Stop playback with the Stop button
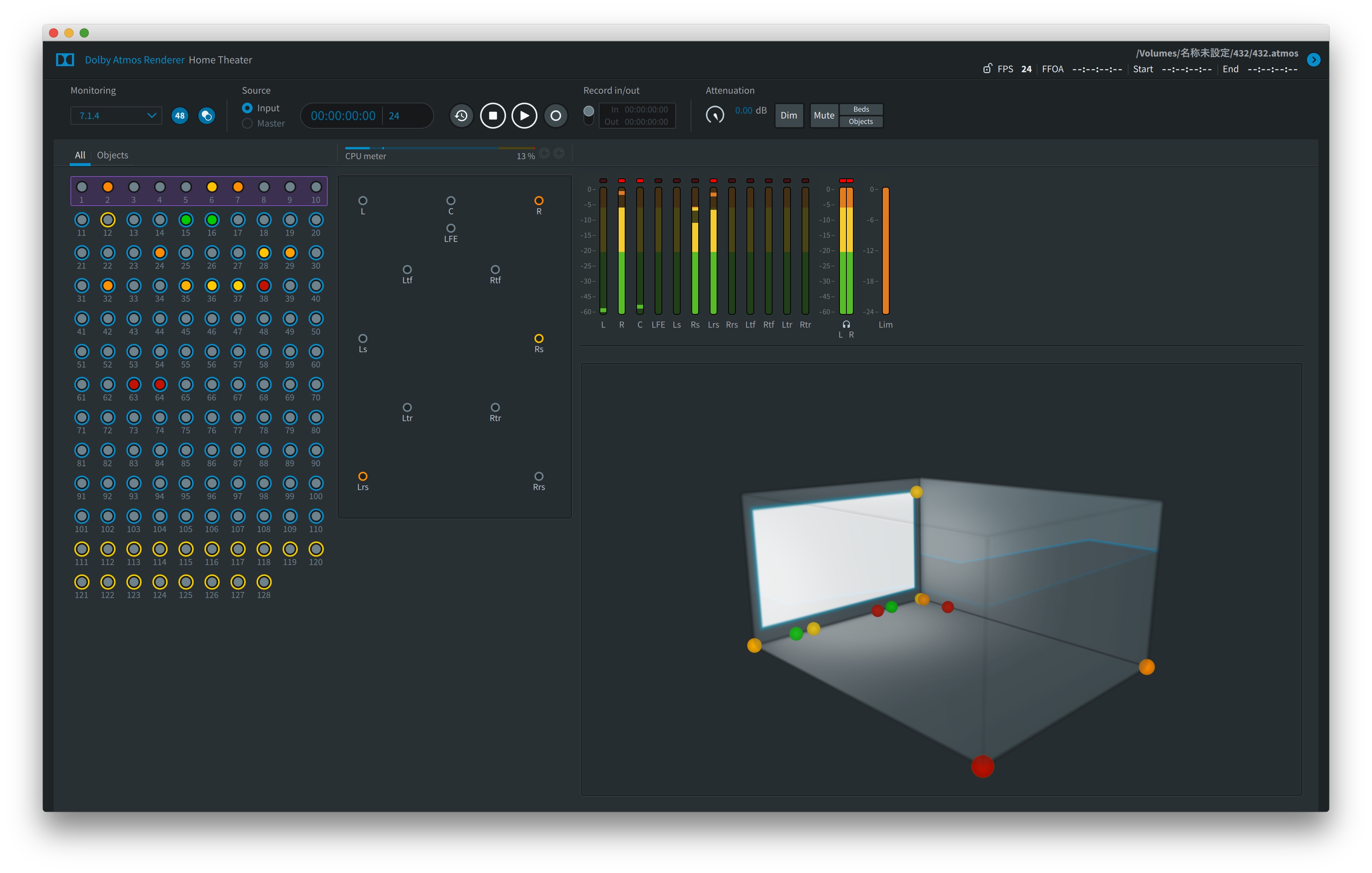The image size is (1372, 873). [493, 116]
